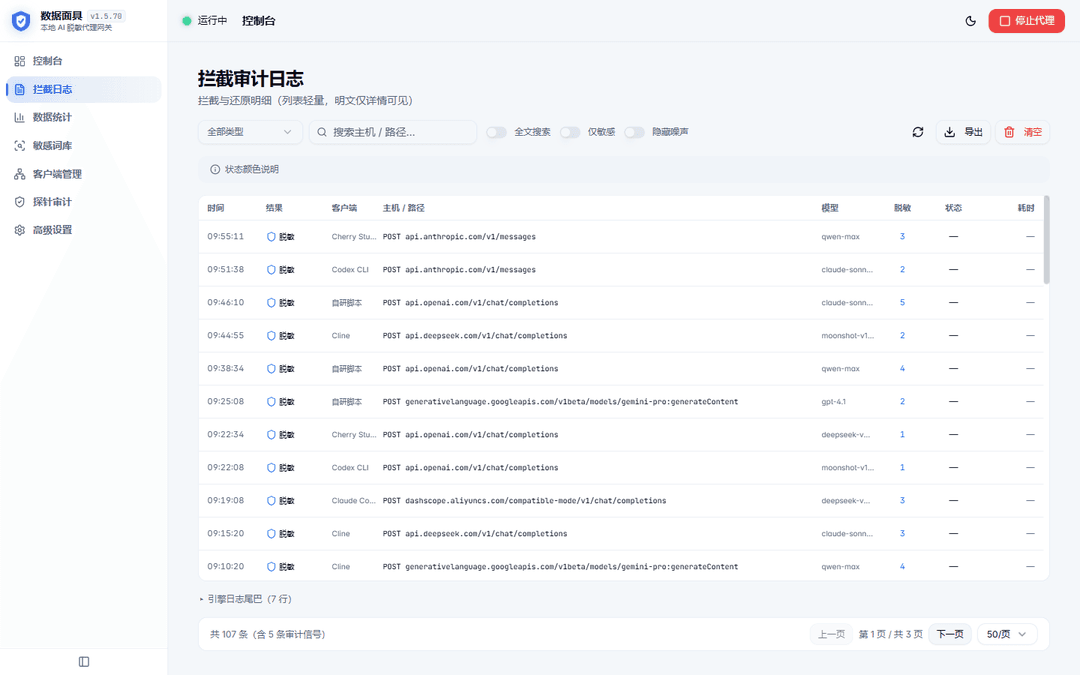Click the shield icon in 09:46:10 row

271,303
